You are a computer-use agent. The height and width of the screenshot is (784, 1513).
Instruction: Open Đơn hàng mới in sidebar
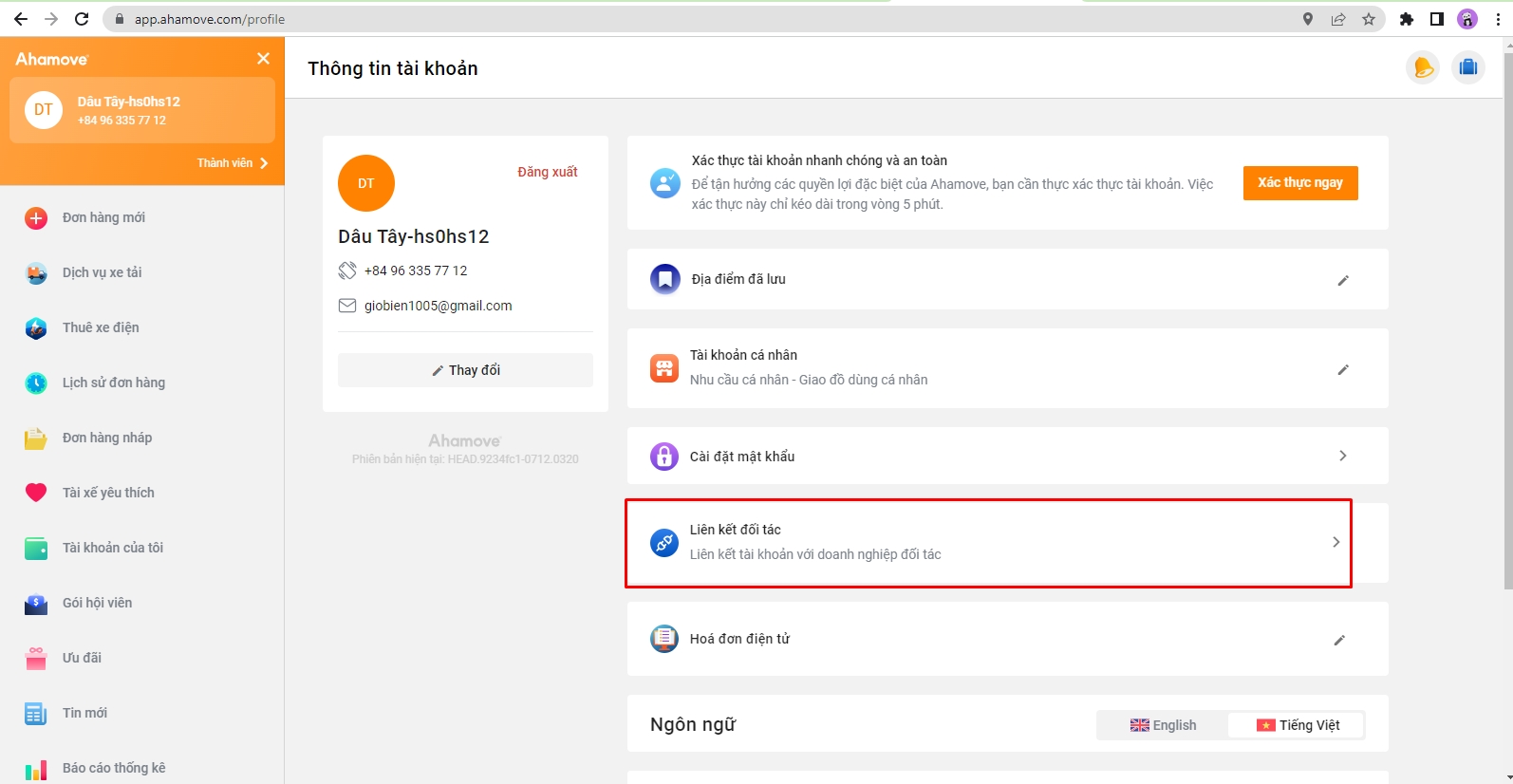pyautogui.click(x=103, y=217)
